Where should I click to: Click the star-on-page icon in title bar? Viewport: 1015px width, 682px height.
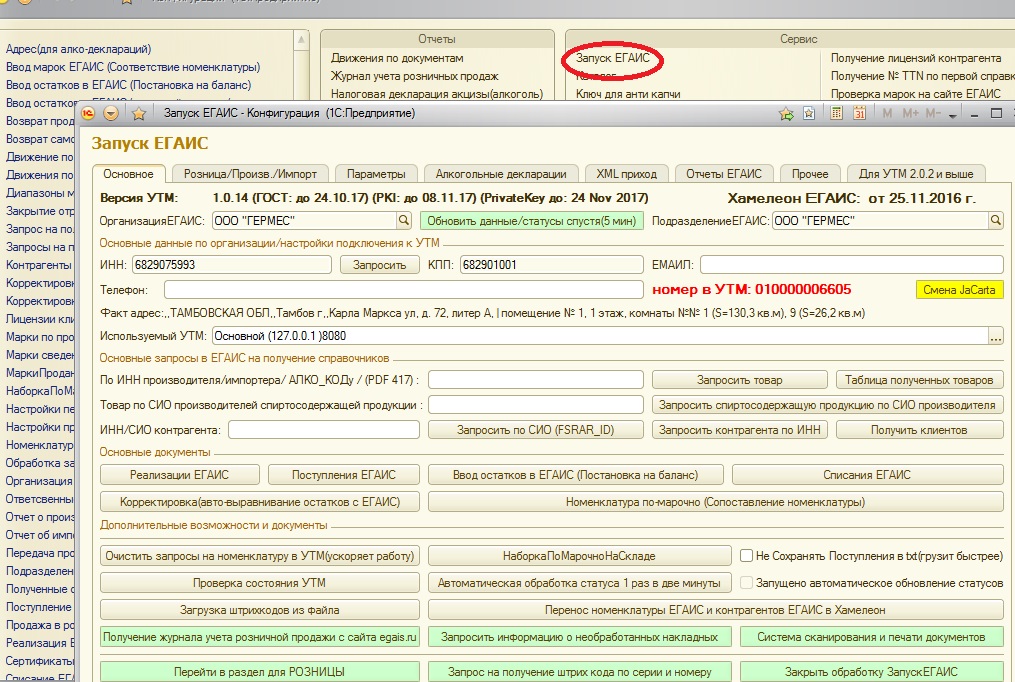(x=811, y=114)
